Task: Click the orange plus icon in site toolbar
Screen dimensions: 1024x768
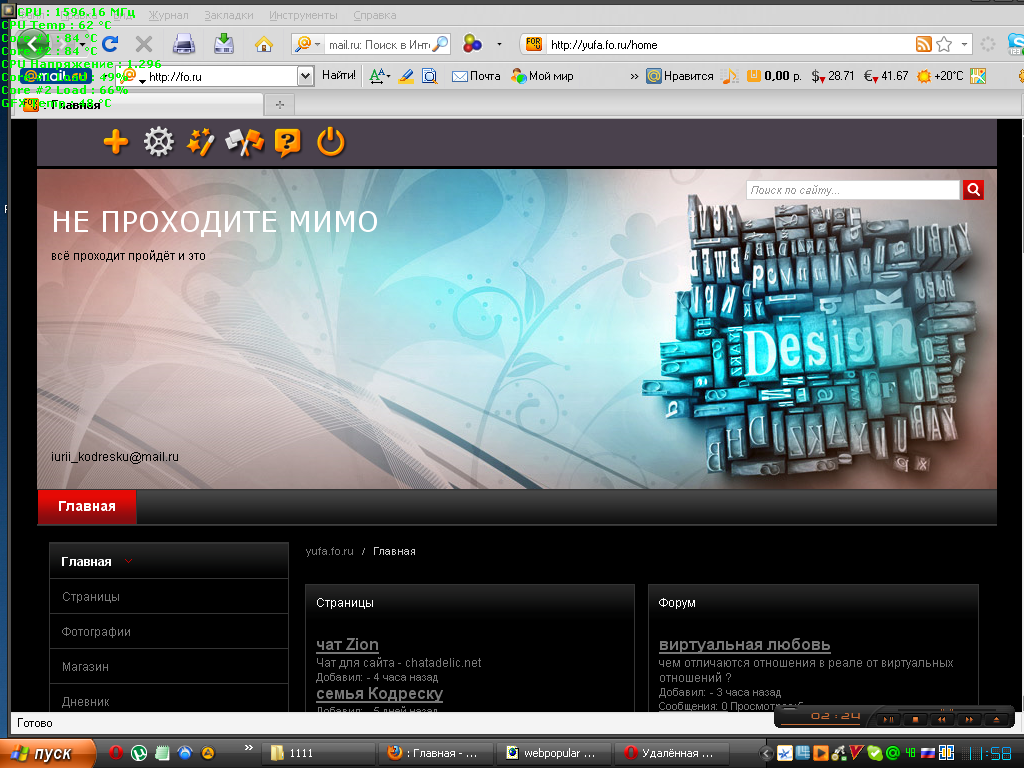Action: click(x=116, y=142)
